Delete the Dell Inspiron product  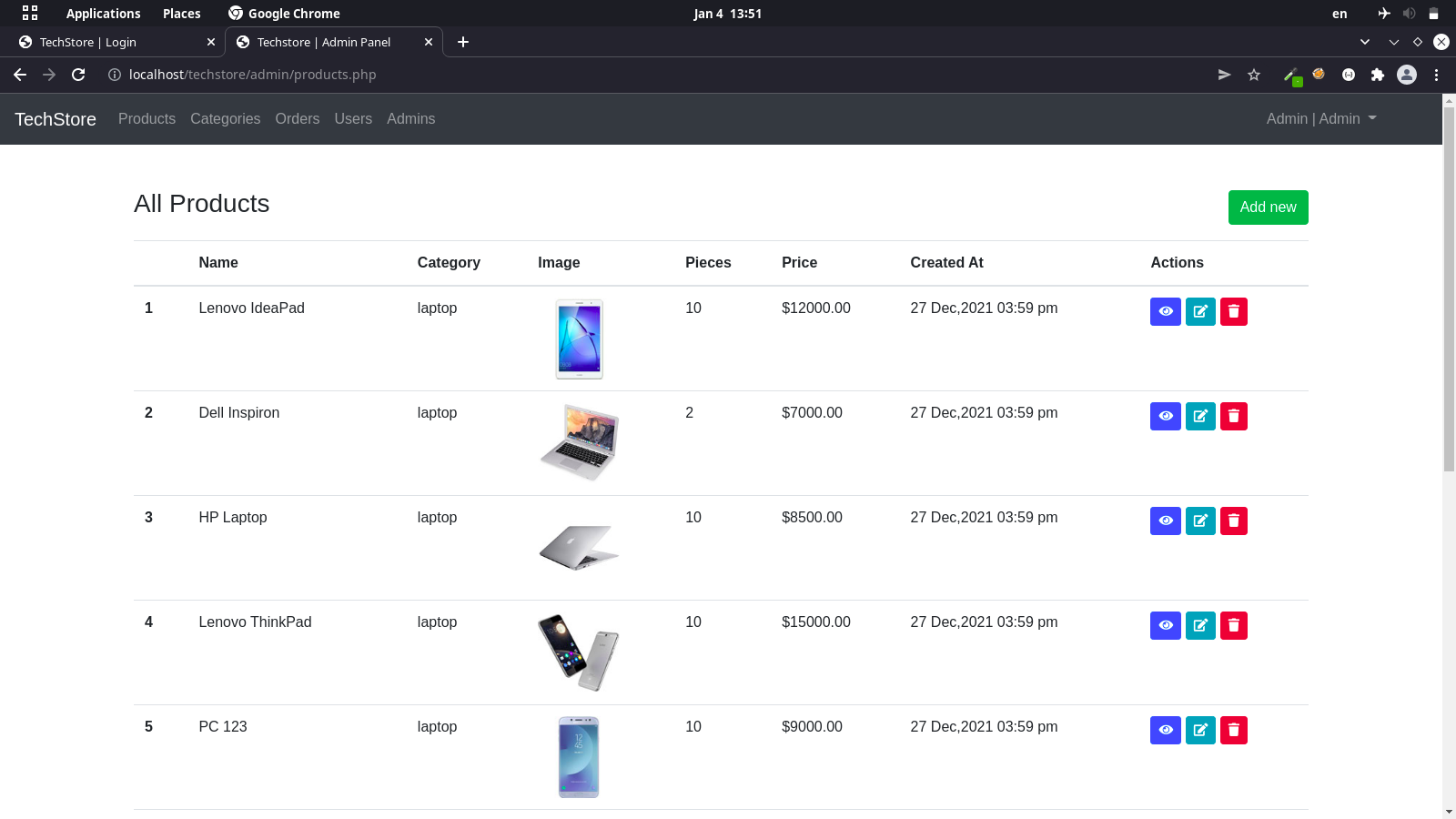pos(1234,416)
